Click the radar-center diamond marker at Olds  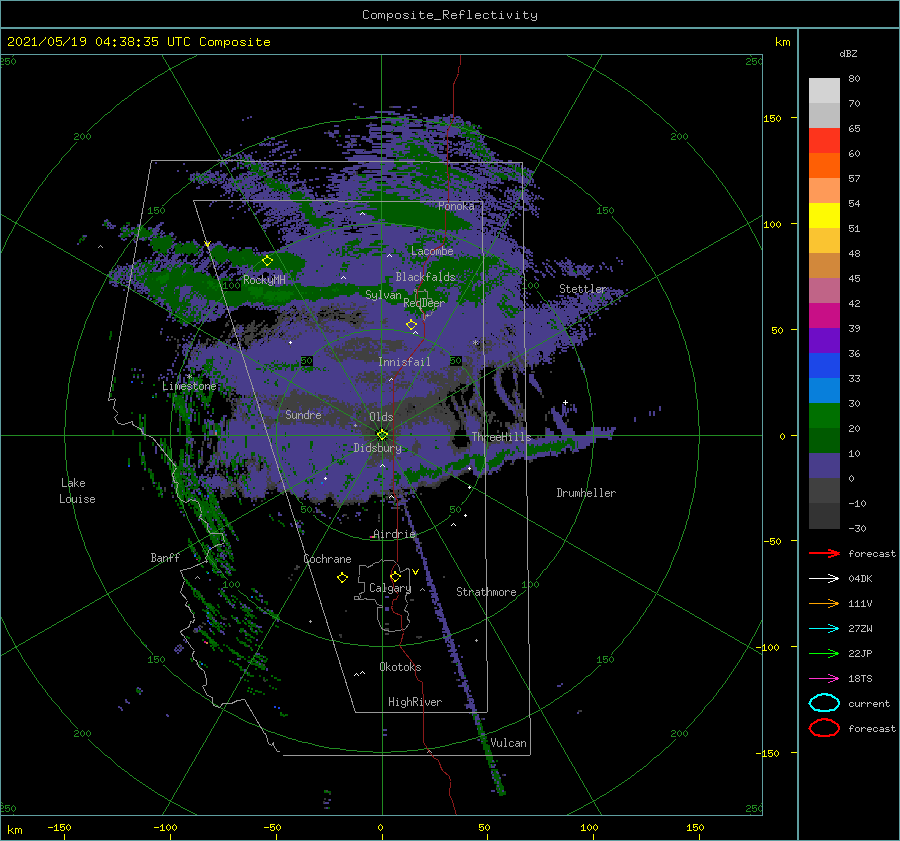point(382,435)
